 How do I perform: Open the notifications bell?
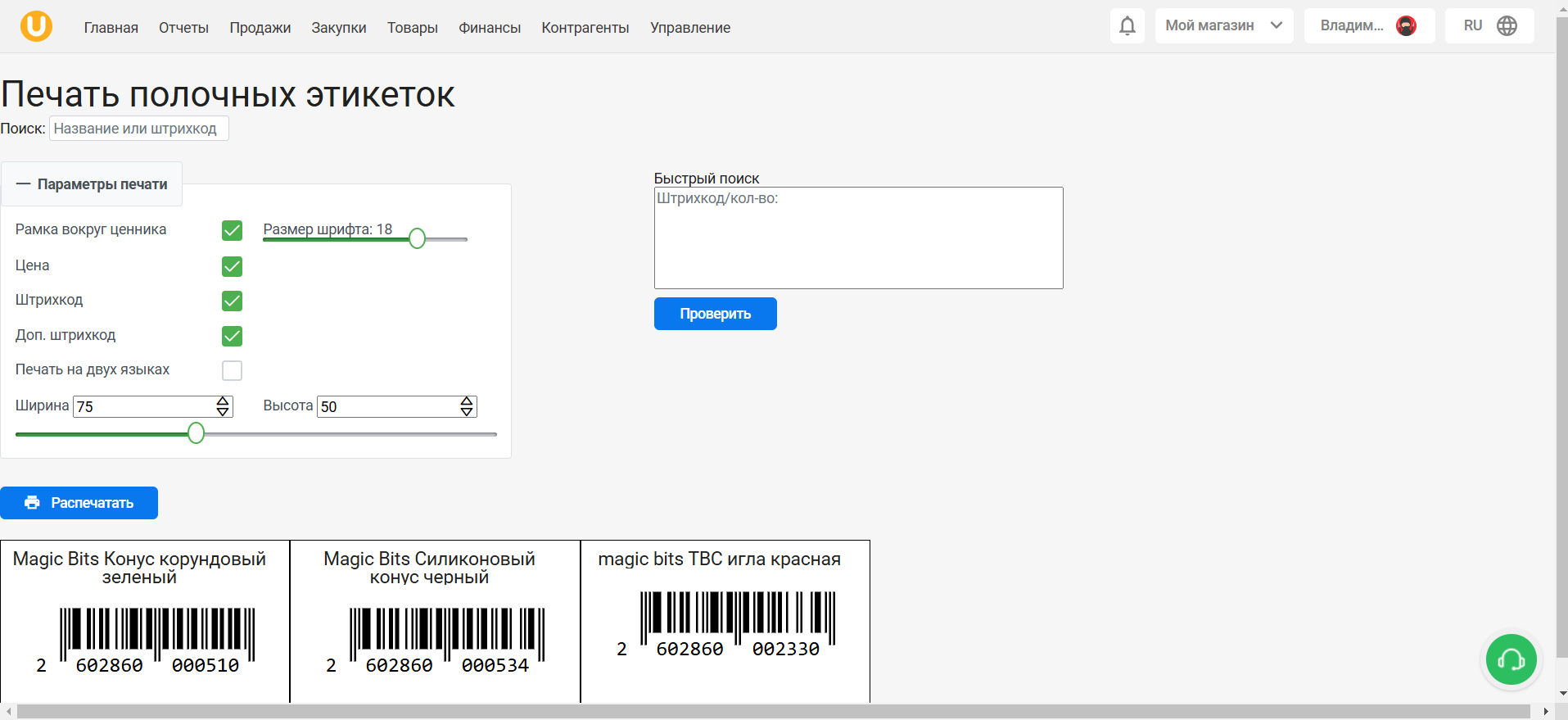click(1127, 26)
